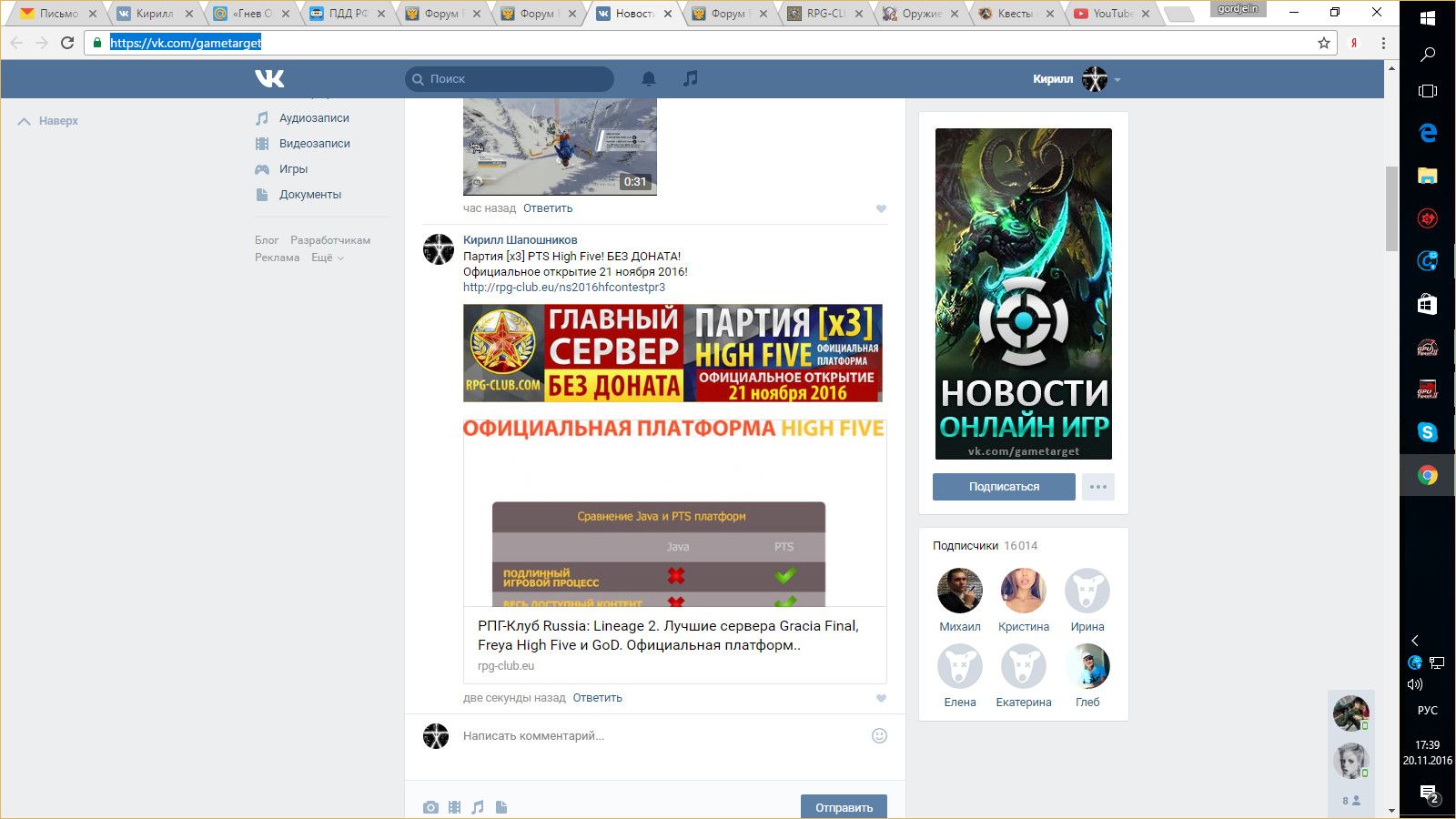
Task: Open Skype from the taskbar
Action: click(x=1428, y=432)
